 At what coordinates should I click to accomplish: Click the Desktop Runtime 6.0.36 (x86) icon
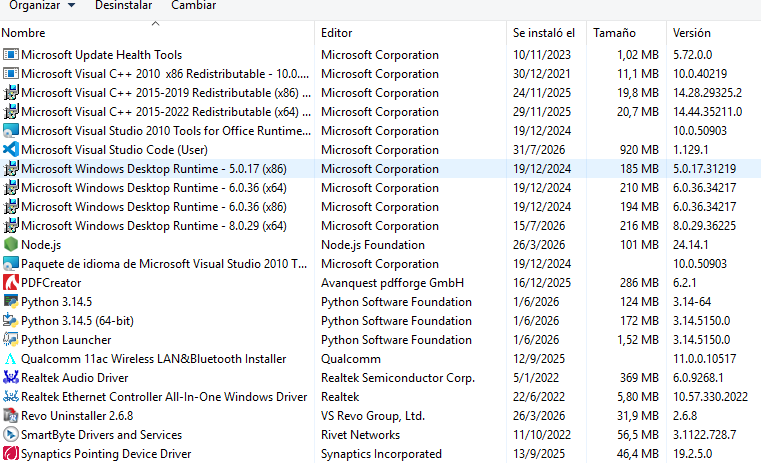11,206
